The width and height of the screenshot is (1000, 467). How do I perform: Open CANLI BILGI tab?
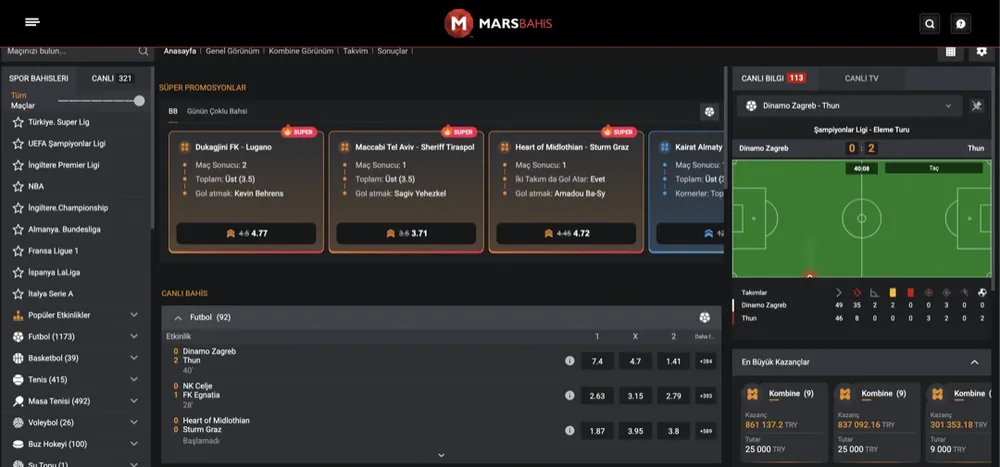(x=773, y=78)
